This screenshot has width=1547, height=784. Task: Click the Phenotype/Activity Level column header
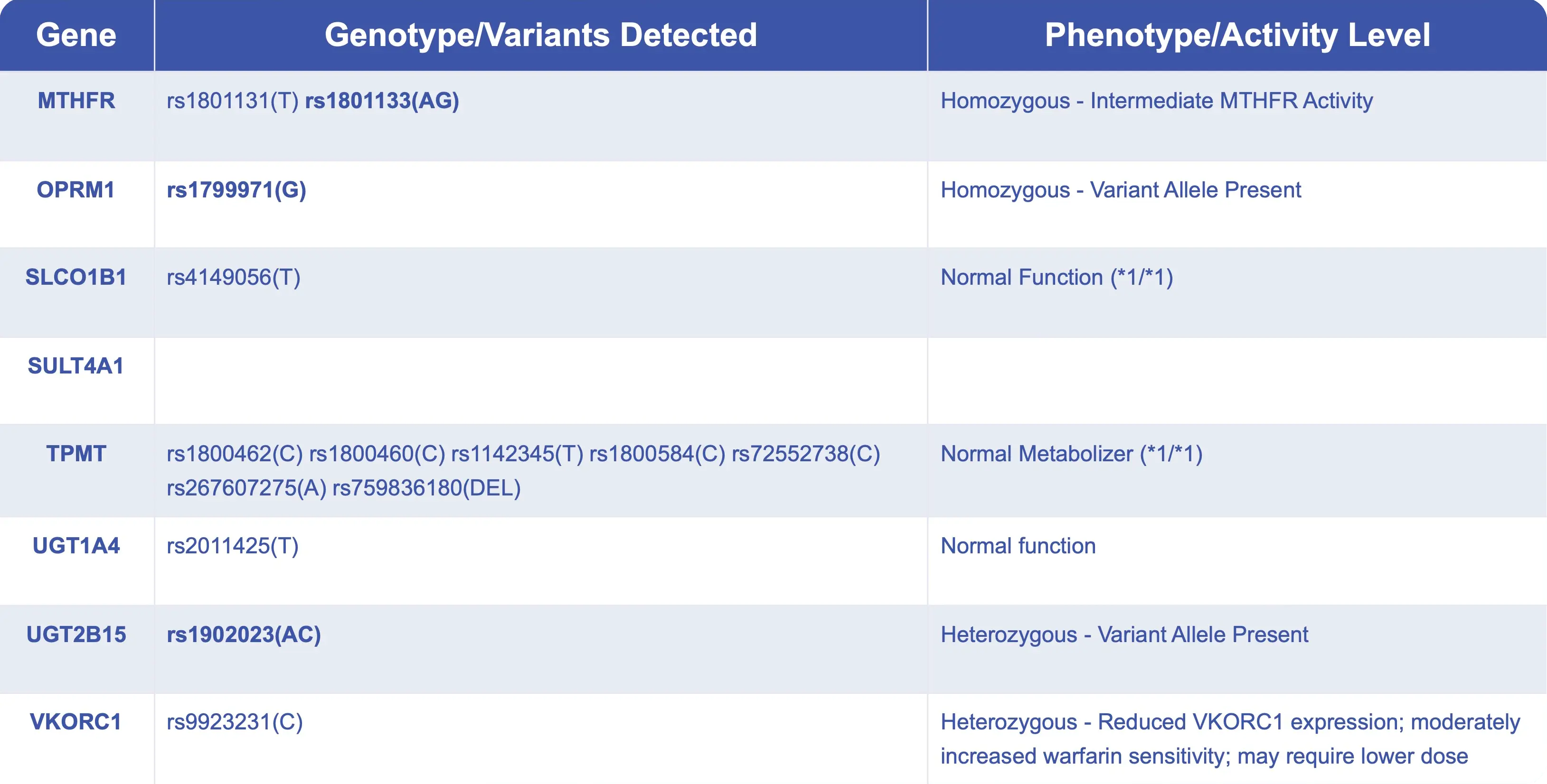point(1237,35)
